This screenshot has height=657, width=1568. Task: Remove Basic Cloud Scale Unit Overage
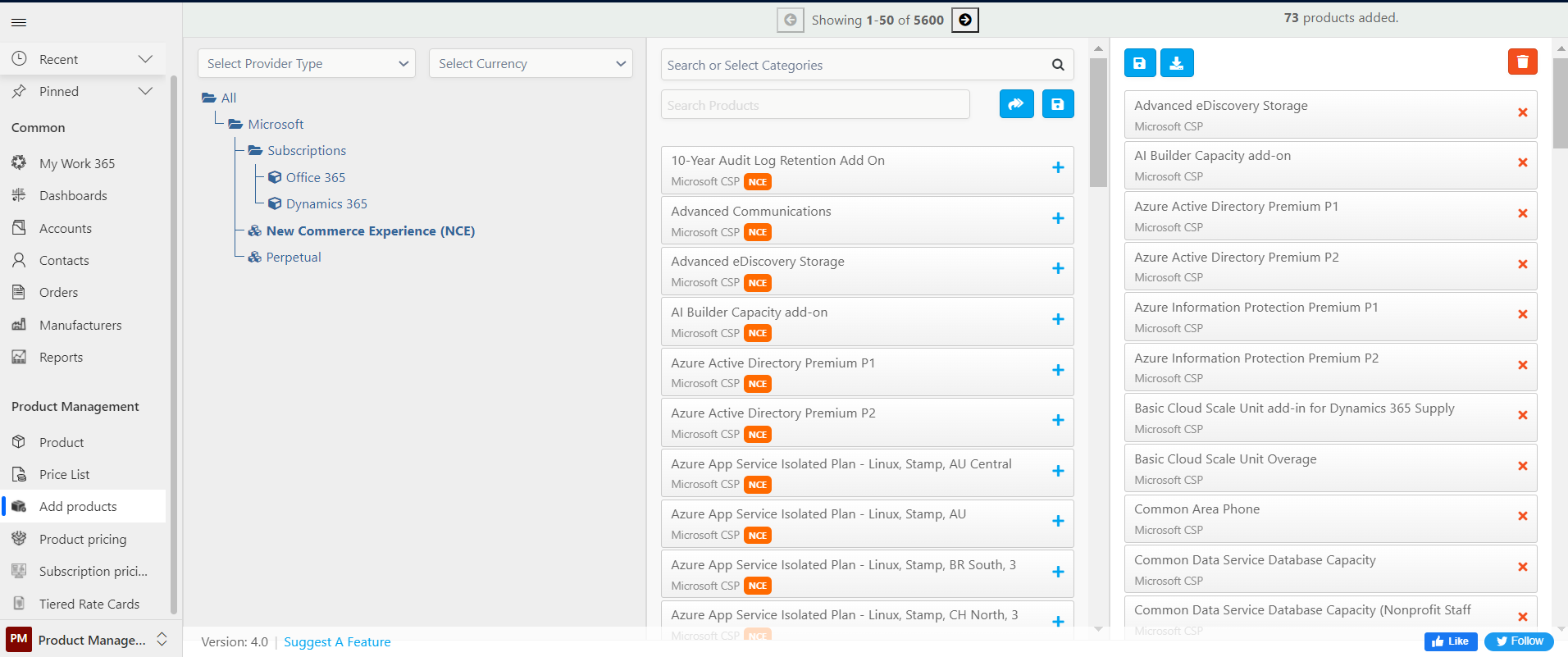point(1522,466)
